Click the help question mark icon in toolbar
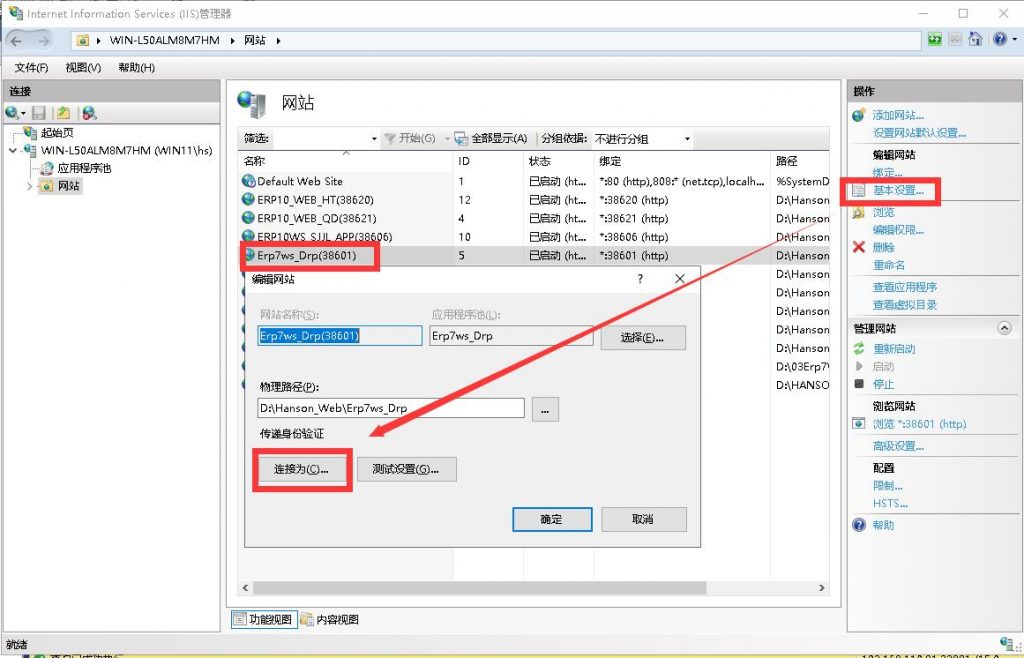Image resolution: width=1024 pixels, height=658 pixels. click(x=1000, y=40)
